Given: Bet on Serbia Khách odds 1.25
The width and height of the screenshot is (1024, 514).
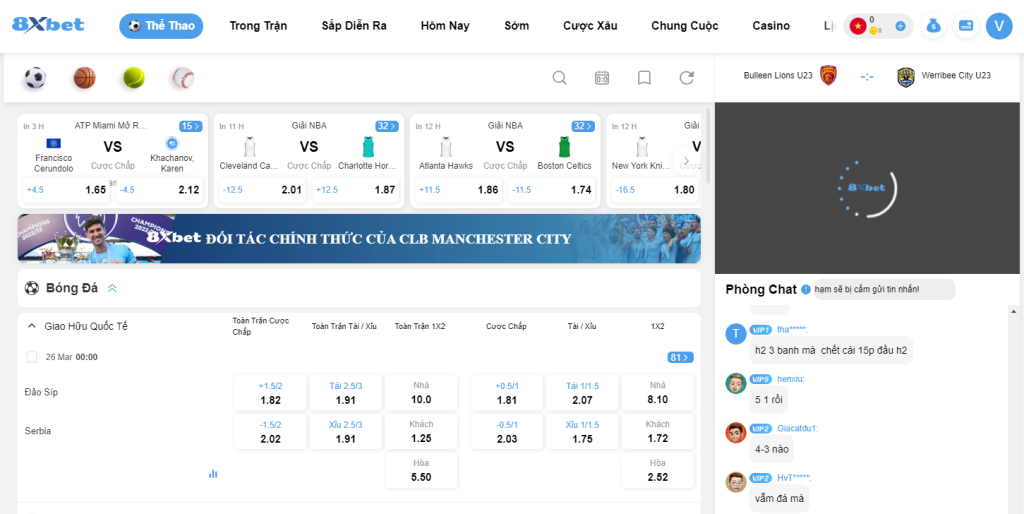Looking at the screenshot, I should point(421,432).
